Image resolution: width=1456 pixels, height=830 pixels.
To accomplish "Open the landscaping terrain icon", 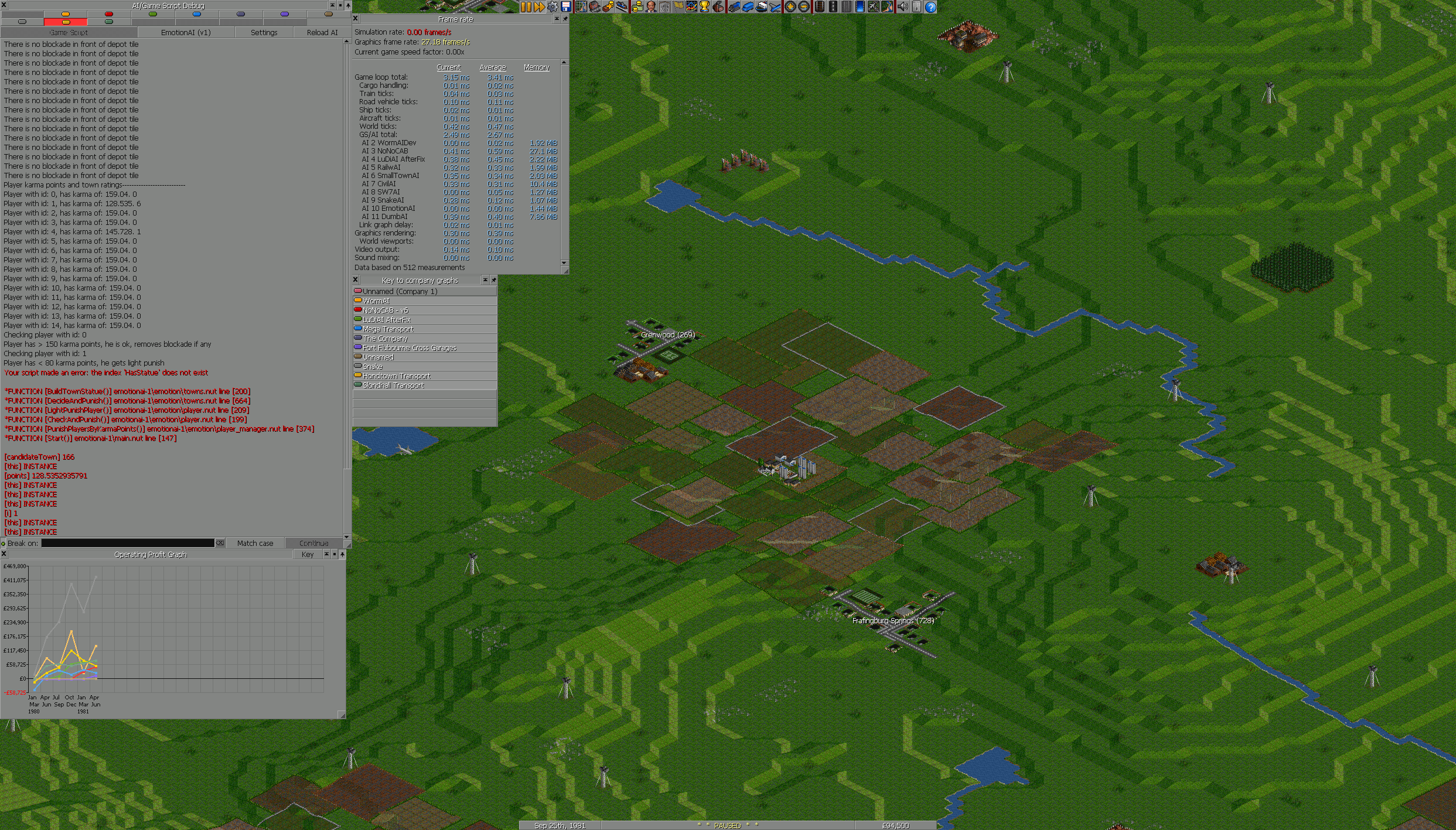I will click(x=887, y=7).
